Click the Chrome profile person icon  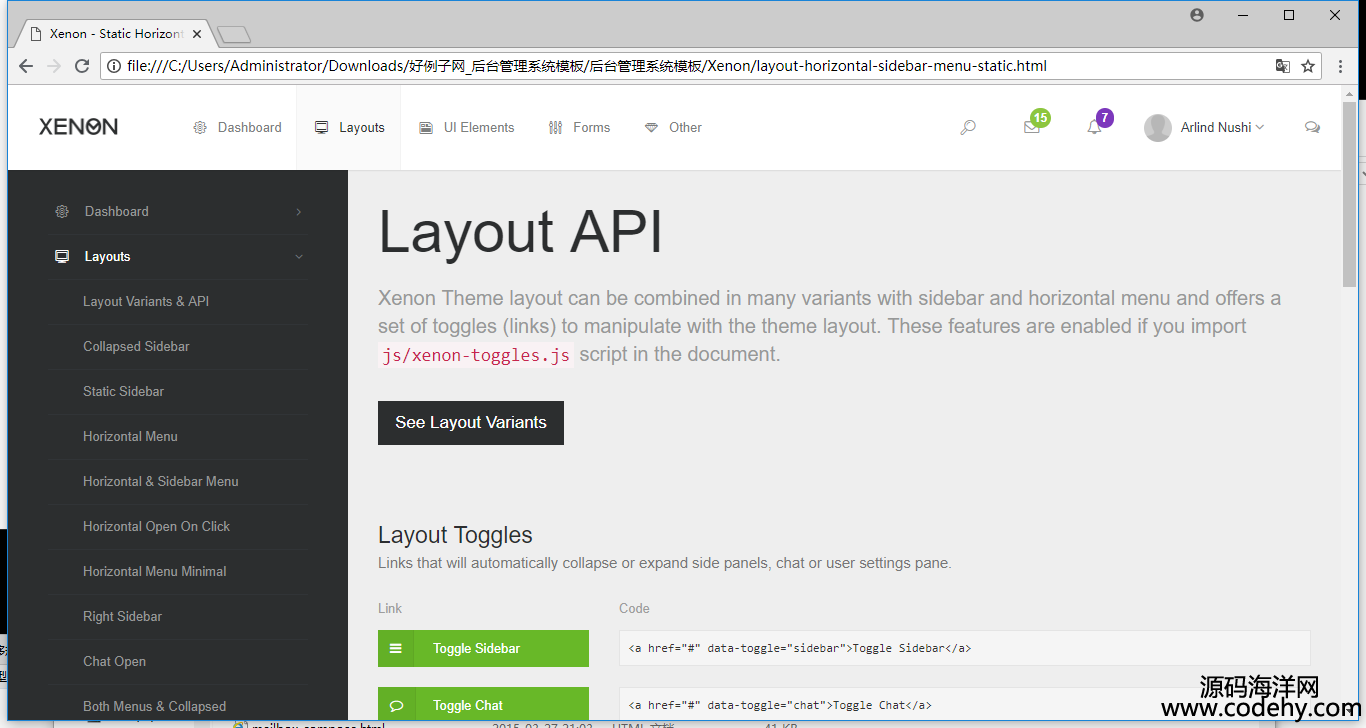click(x=1197, y=15)
